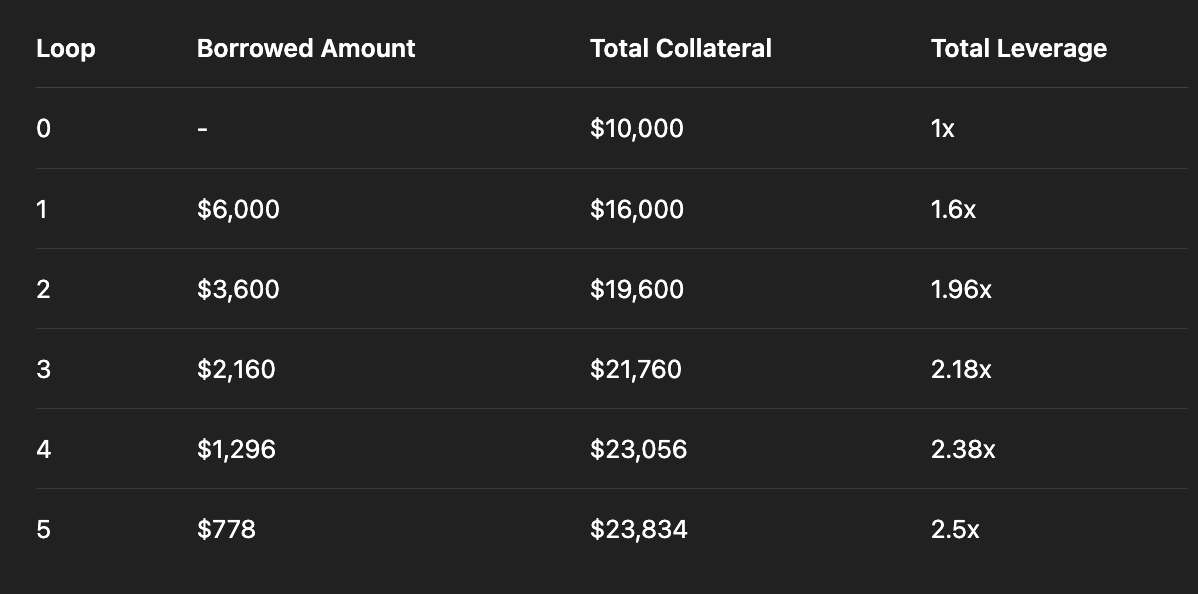Viewport: 1198px width, 594px height.
Task: Click the Borrowed Amount column header
Action: click(x=305, y=48)
